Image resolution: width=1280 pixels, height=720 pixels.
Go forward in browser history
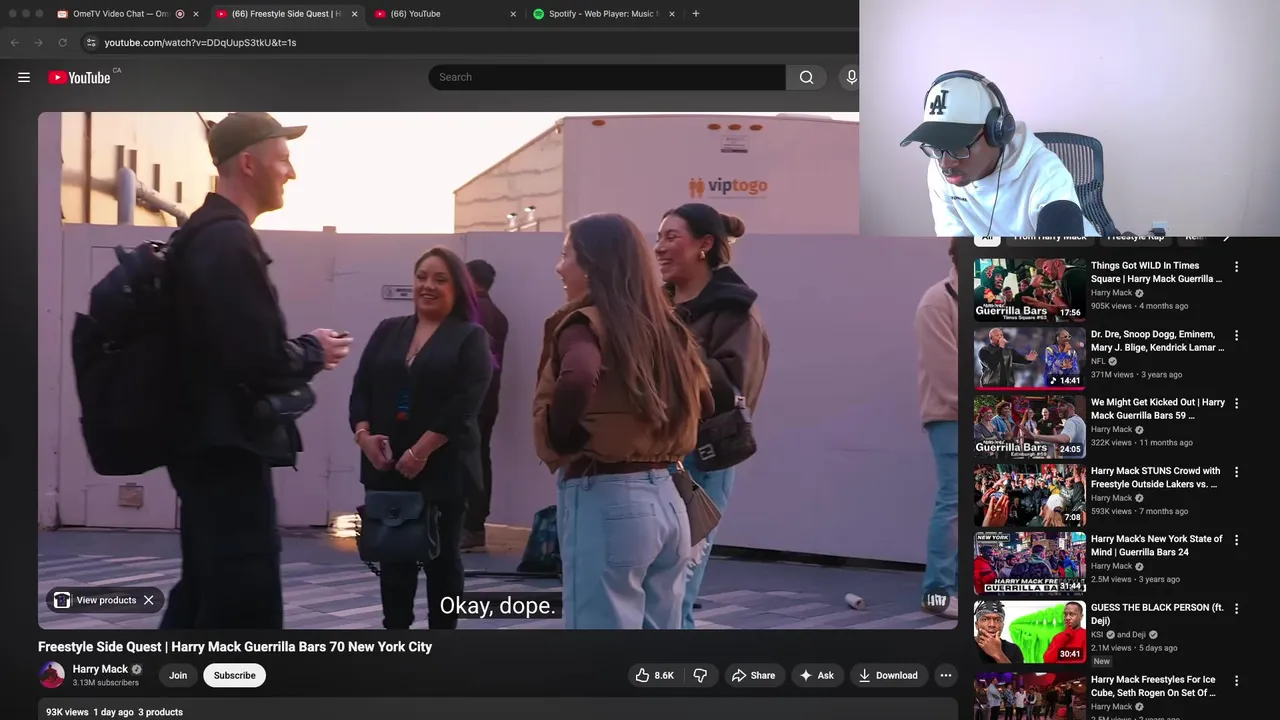point(38,42)
